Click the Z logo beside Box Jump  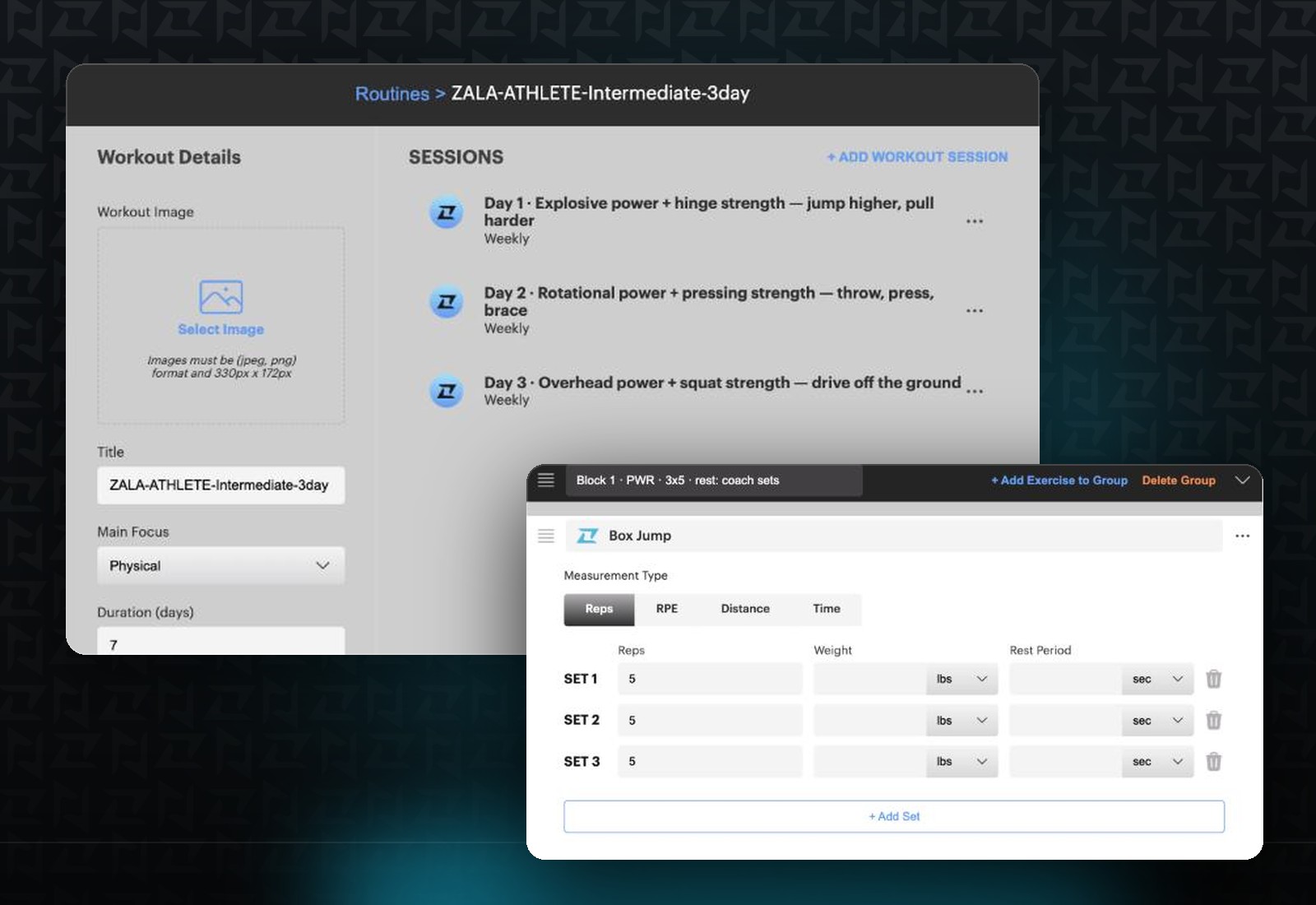[587, 536]
